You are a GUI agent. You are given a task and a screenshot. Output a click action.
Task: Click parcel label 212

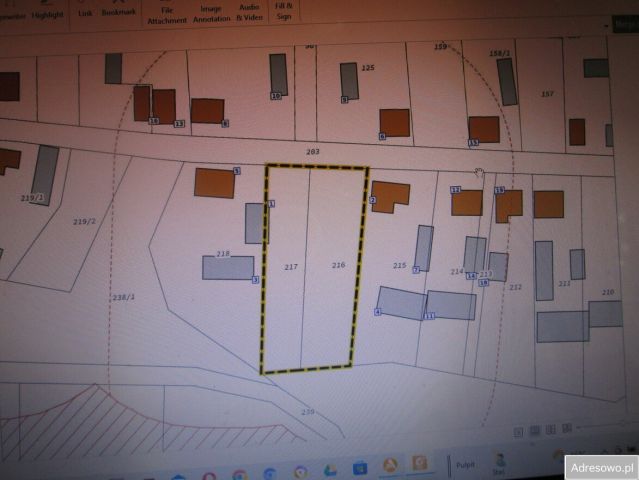516,288
